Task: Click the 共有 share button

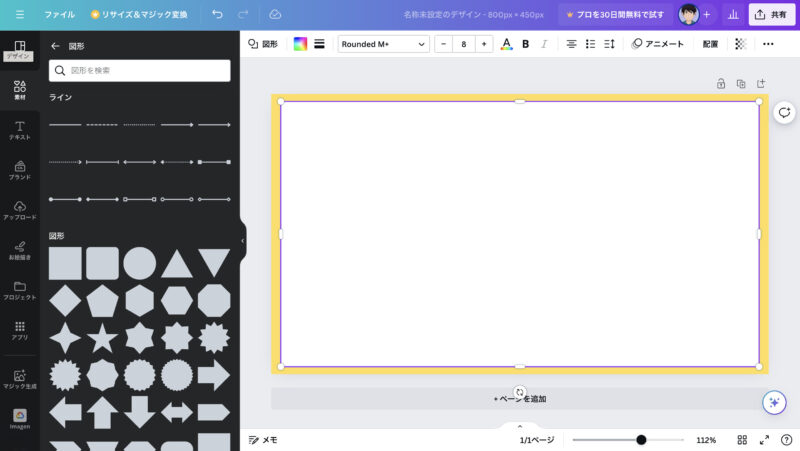Action: tap(771, 15)
